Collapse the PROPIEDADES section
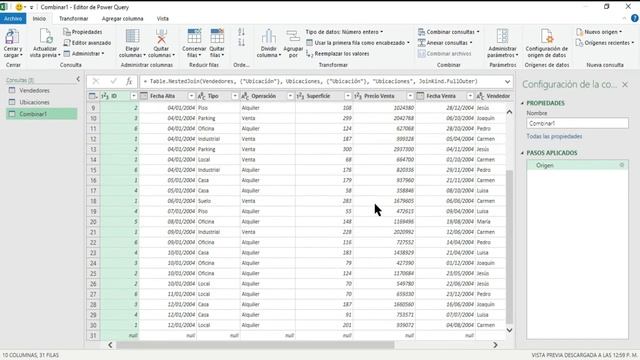 (x=522, y=103)
